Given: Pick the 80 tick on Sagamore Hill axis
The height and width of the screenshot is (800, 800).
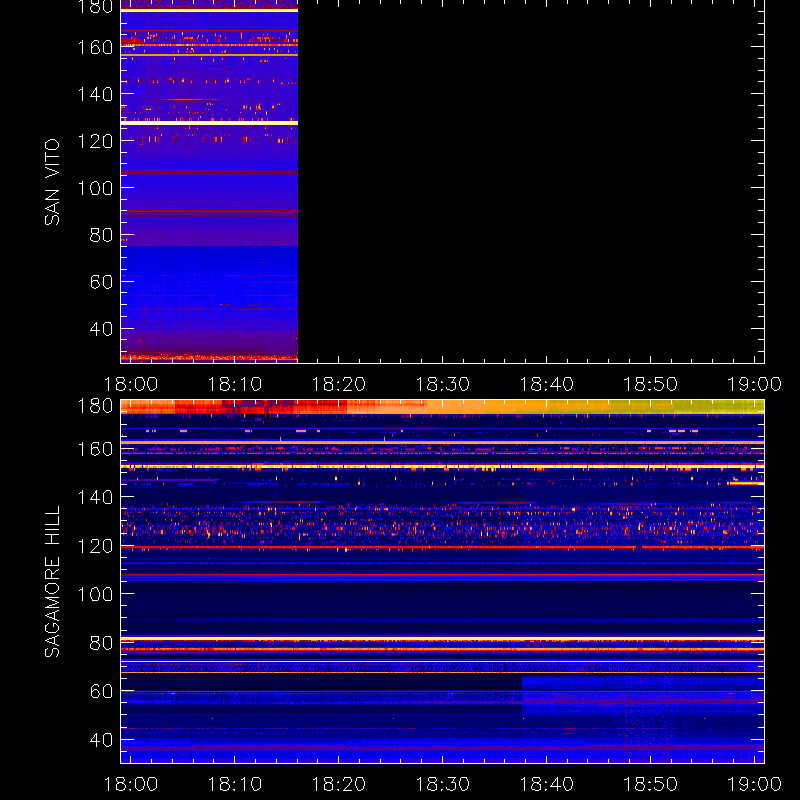Looking at the screenshot, I should click(x=101, y=643).
